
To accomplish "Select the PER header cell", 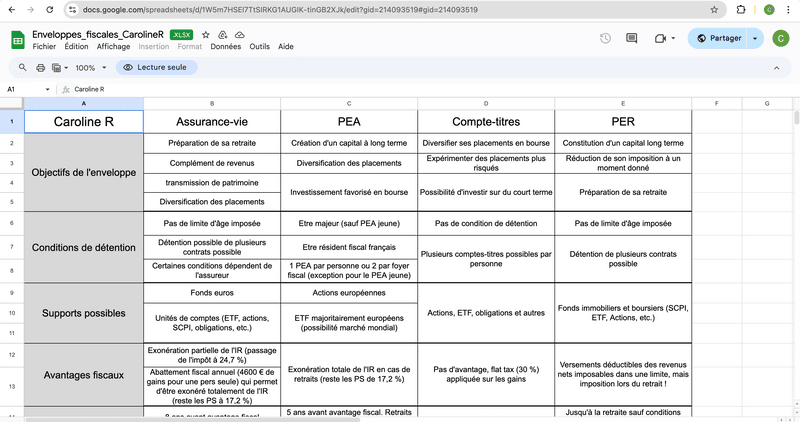I will (623, 122).
